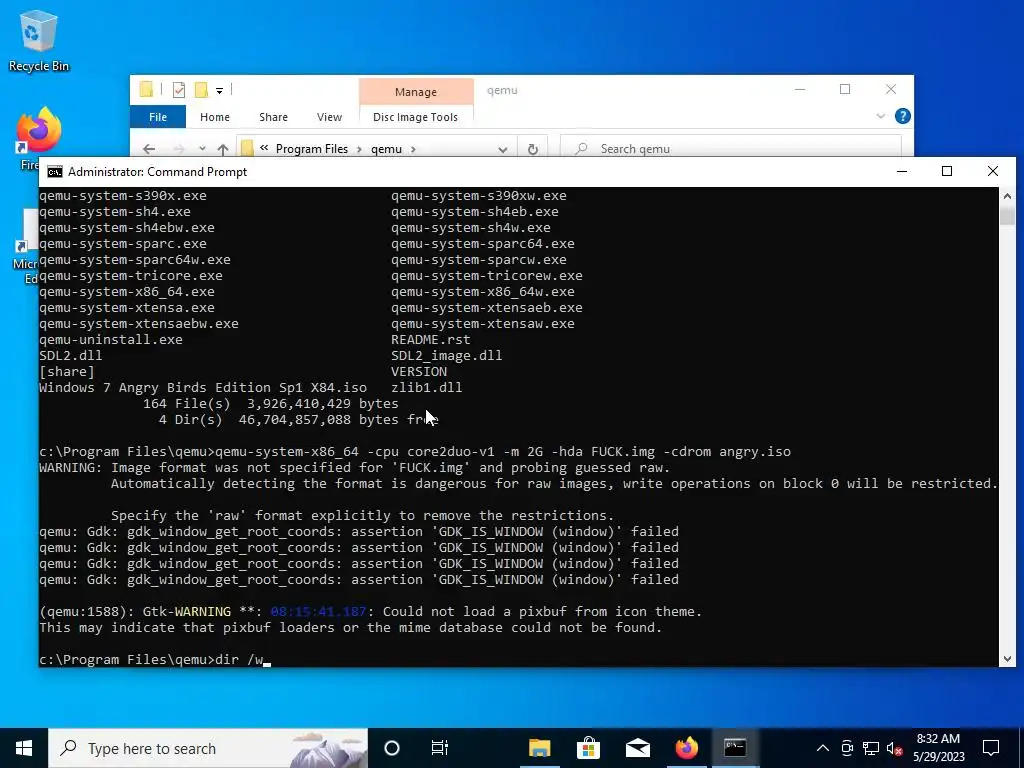Minimize the qemu Explorer window

pos(799,89)
